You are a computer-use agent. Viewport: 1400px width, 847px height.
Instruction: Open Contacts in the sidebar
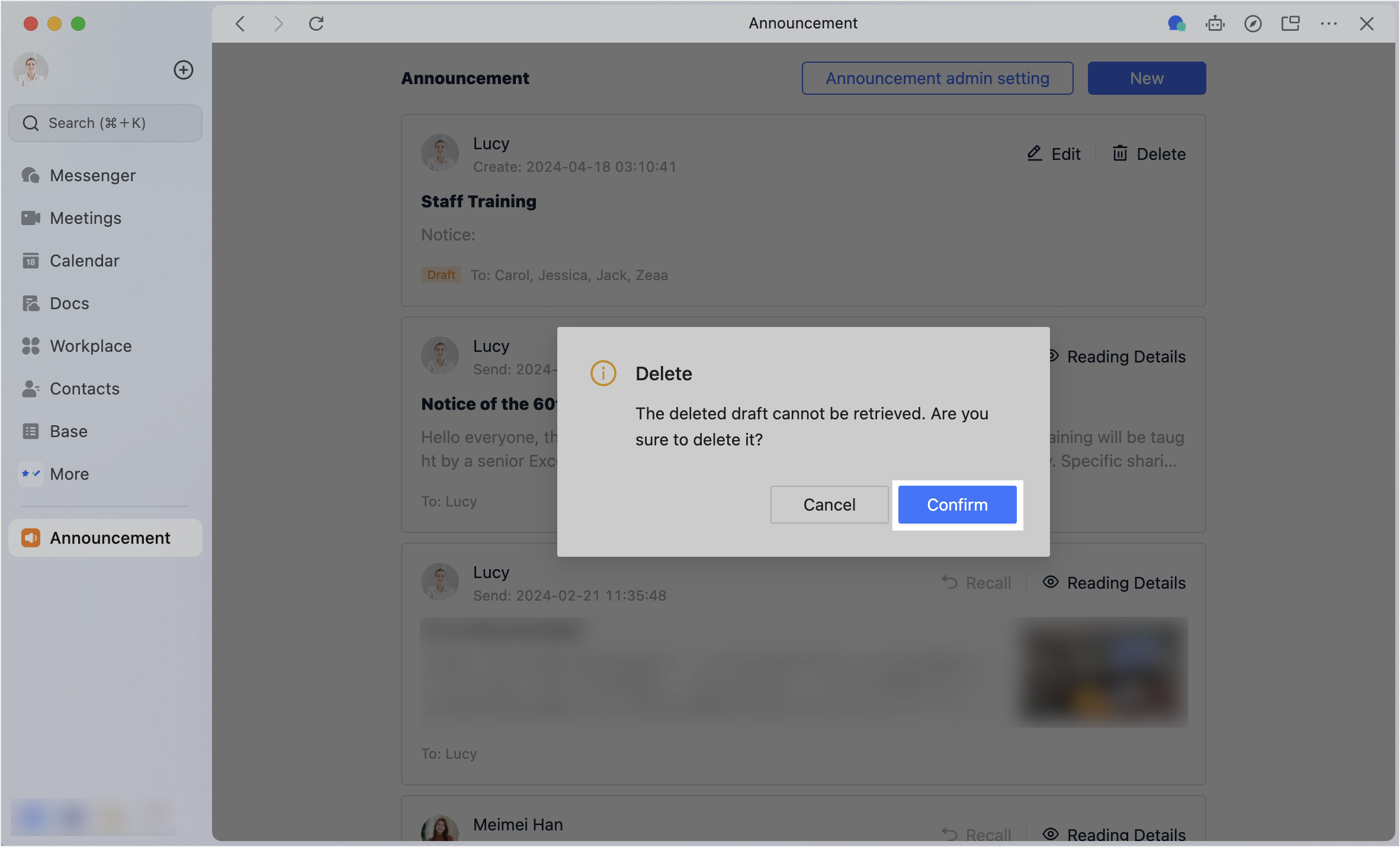tap(85, 389)
